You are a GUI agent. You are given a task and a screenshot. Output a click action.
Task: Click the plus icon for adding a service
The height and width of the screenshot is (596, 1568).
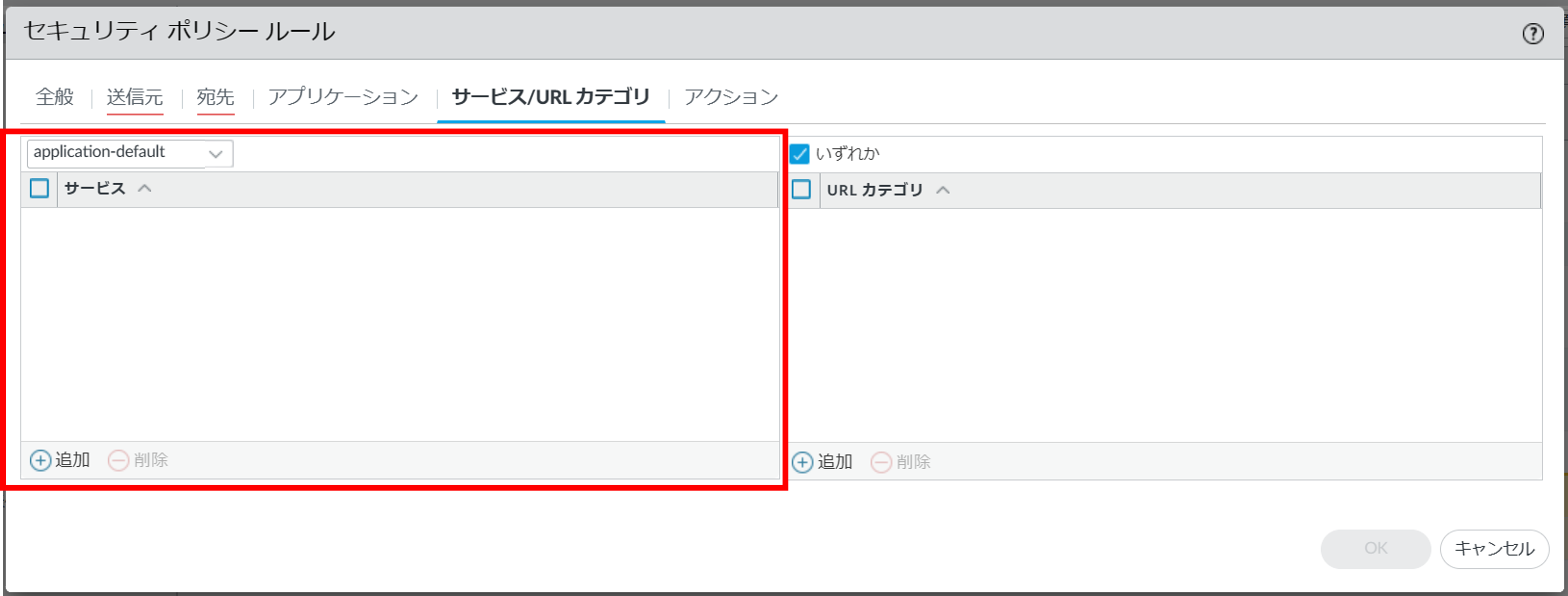coord(40,460)
